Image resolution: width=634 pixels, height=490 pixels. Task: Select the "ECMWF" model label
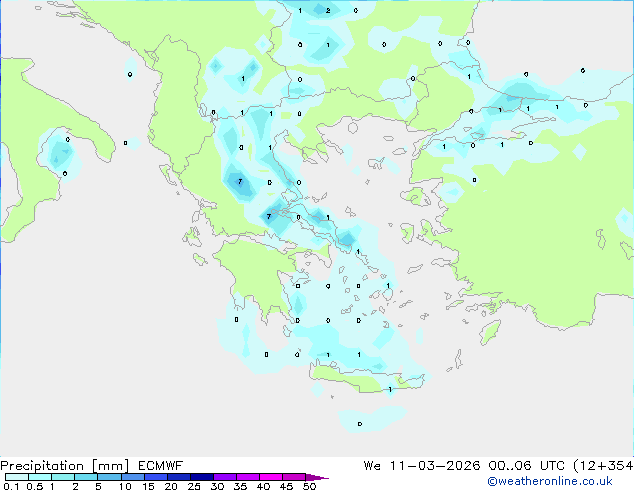161,466
